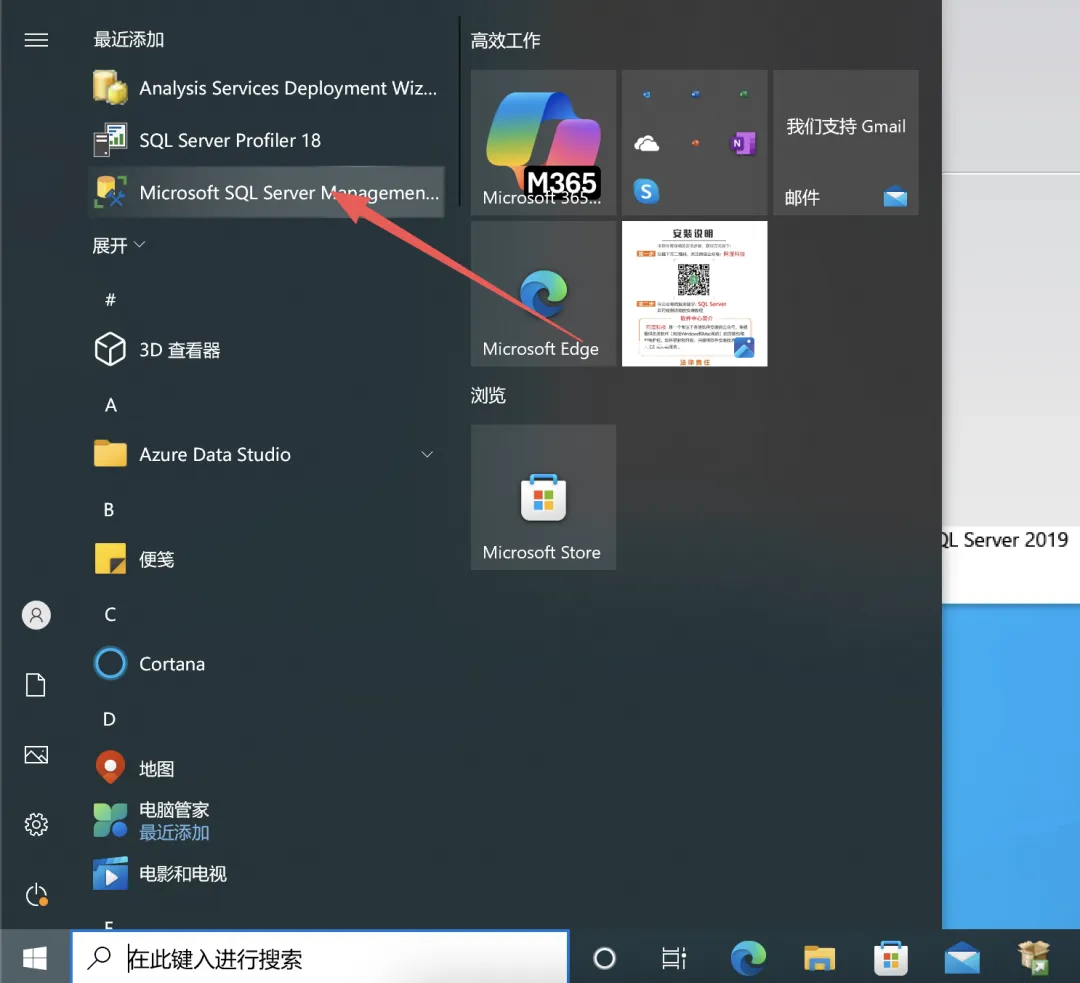1080x983 pixels.
Task: Click the B letter group header
Action: pos(109,510)
